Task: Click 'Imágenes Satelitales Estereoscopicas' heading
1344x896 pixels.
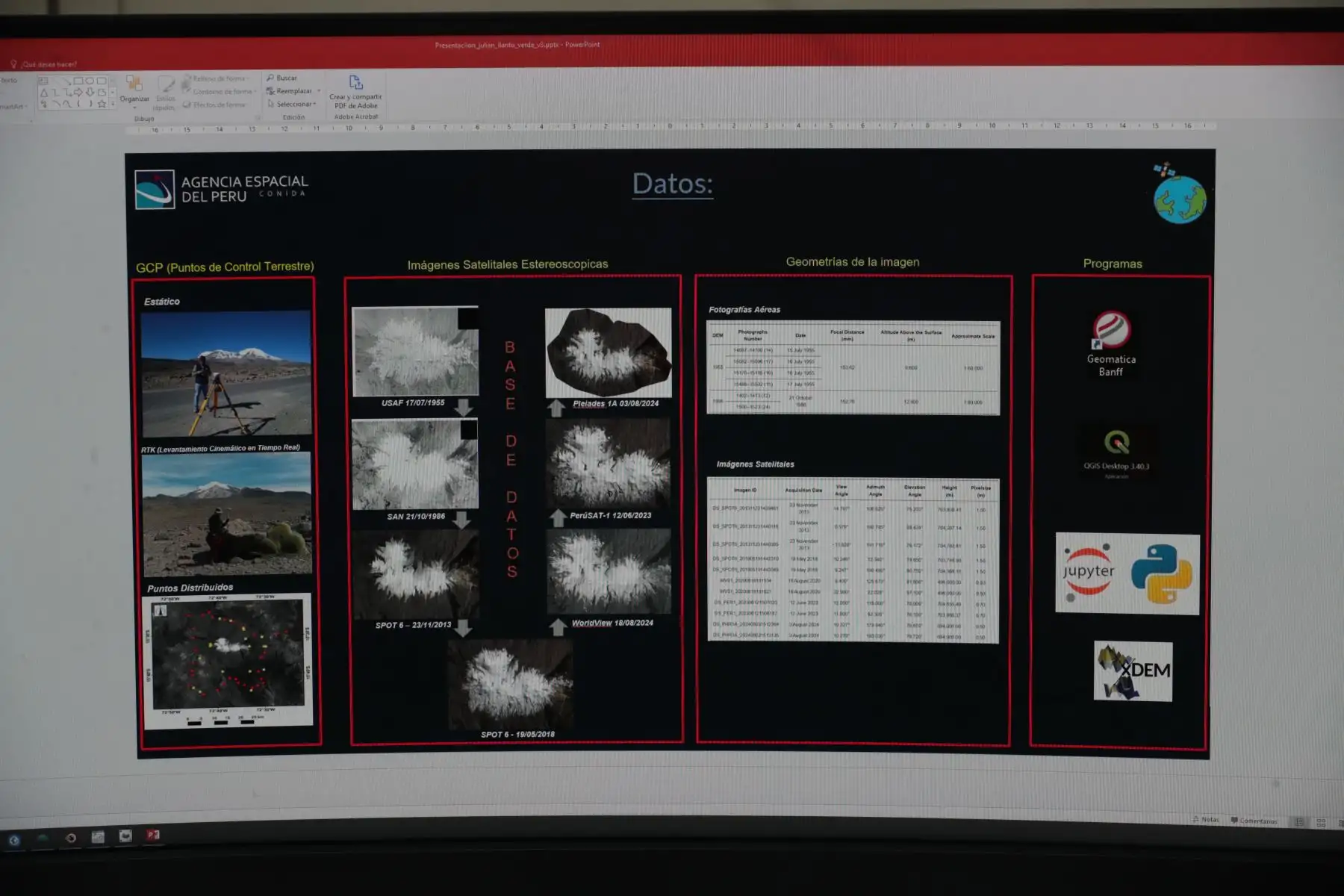Action: pyautogui.click(x=508, y=264)
